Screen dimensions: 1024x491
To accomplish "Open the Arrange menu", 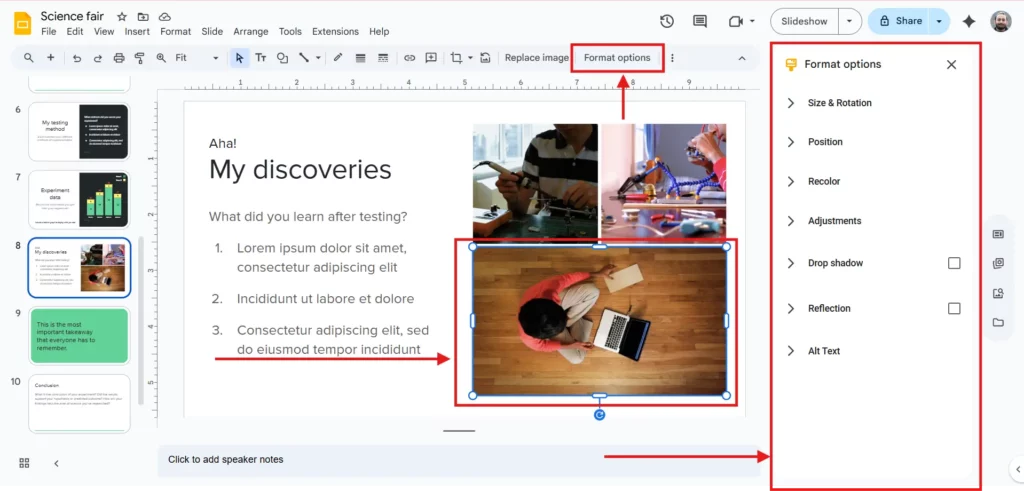I will 251,32.
